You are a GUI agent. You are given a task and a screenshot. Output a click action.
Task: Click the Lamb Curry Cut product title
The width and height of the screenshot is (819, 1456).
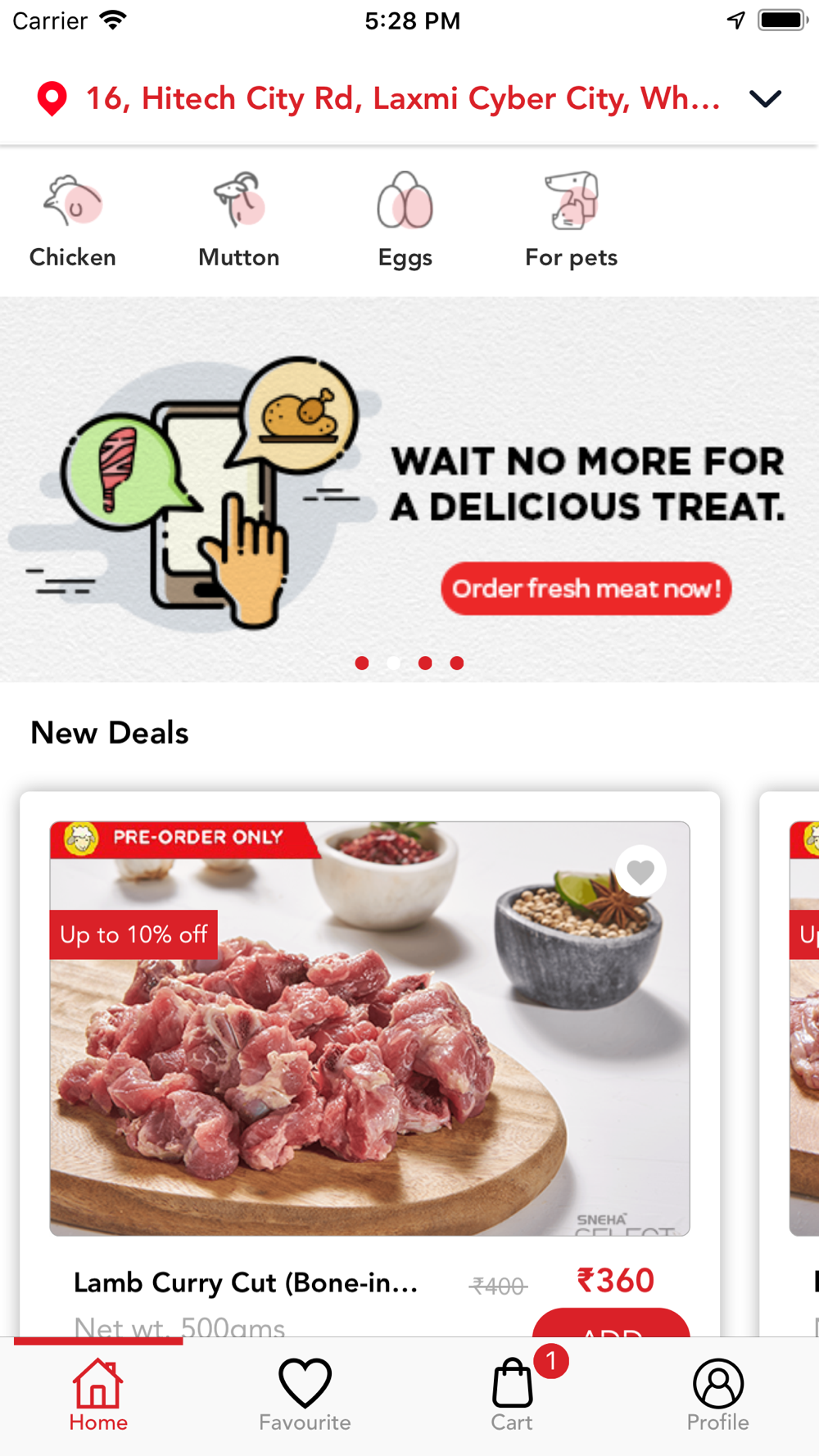click(x=246, y=1282)
